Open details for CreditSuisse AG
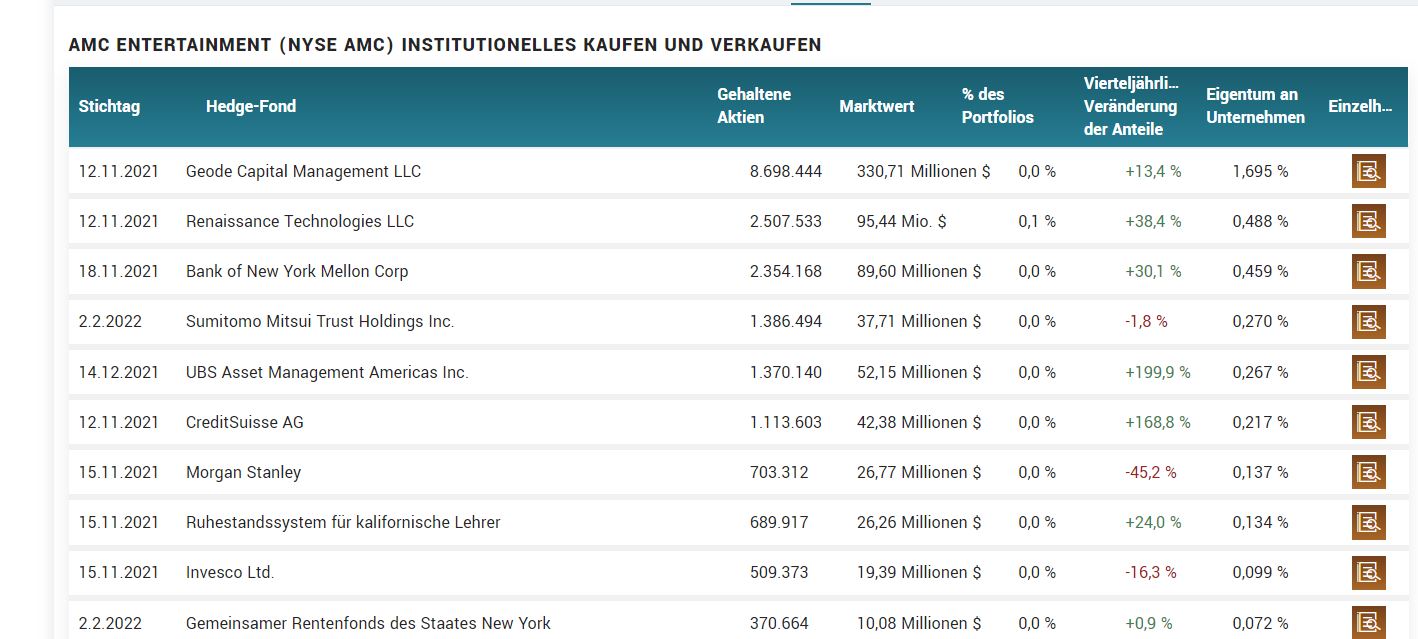 (1369, 422)
